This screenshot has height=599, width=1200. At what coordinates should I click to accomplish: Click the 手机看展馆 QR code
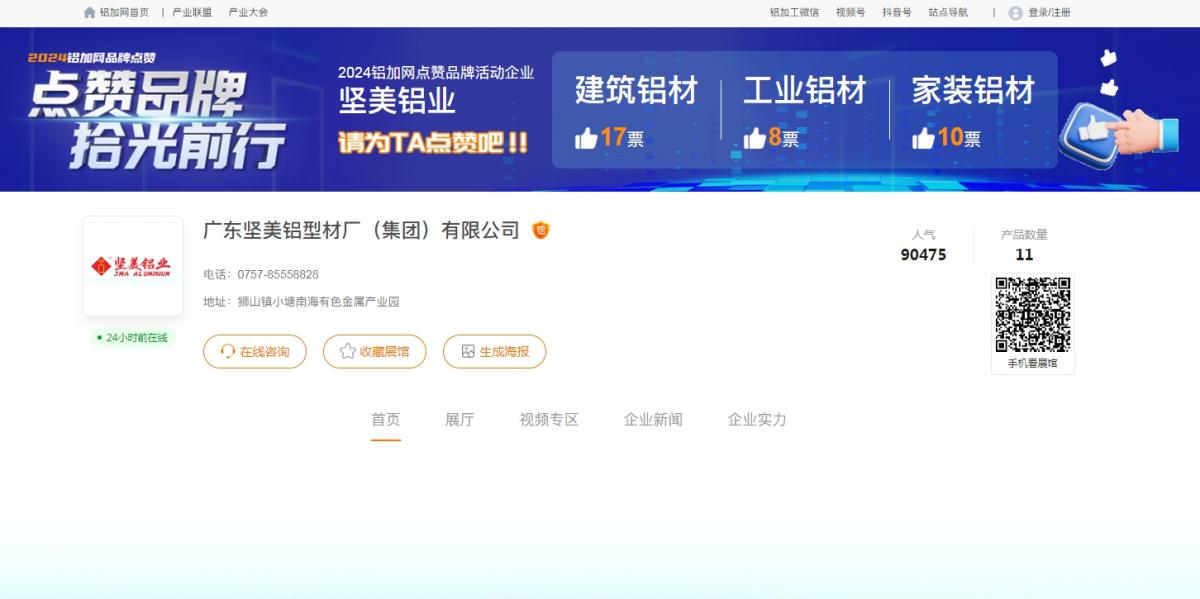pyautogui.click(x=1033, y=315)
